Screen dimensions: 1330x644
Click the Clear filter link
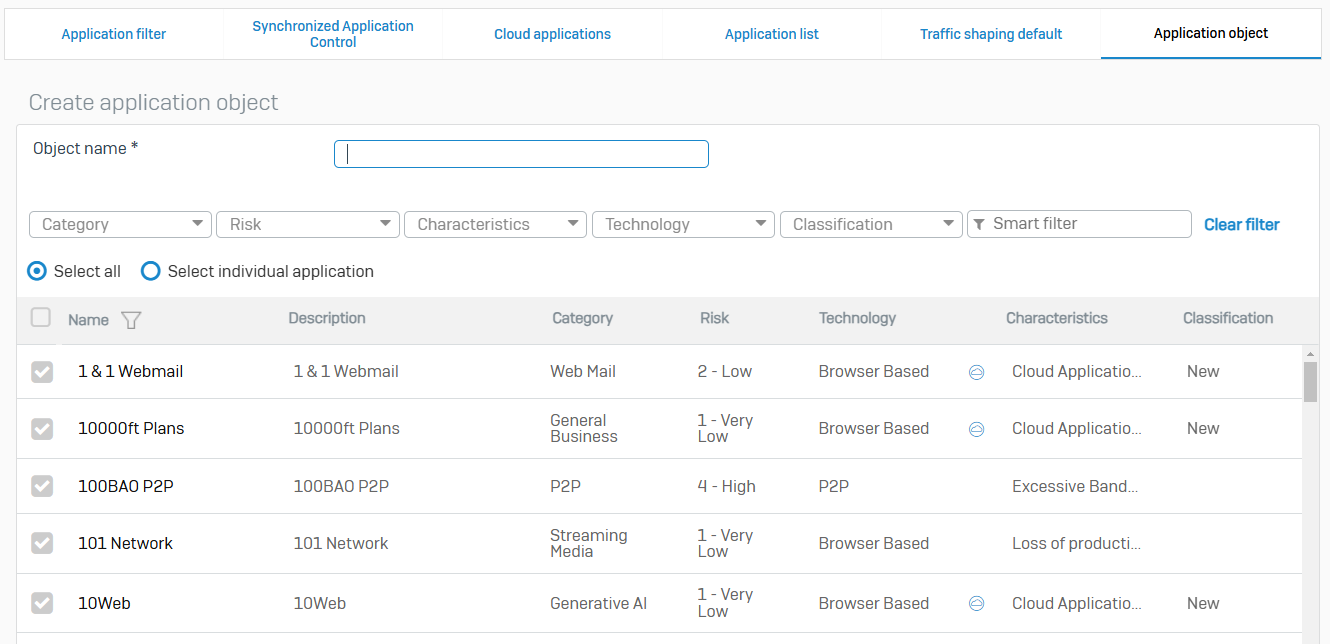pyautogui.click(x=1241, y=224)
